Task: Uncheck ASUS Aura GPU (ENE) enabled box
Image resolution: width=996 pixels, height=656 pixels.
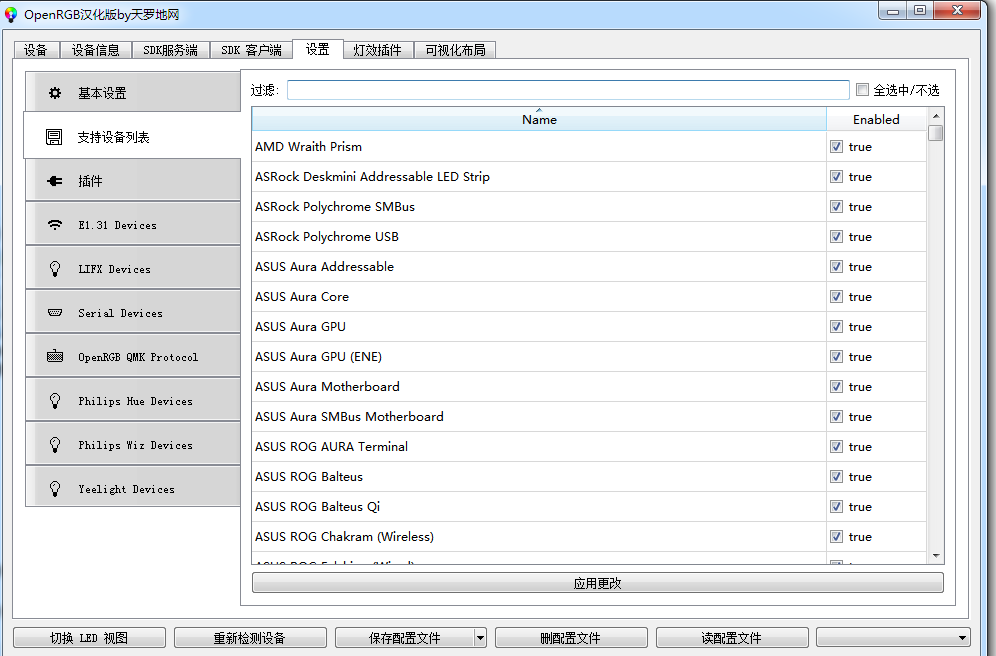Action: (x=836, y=357)
